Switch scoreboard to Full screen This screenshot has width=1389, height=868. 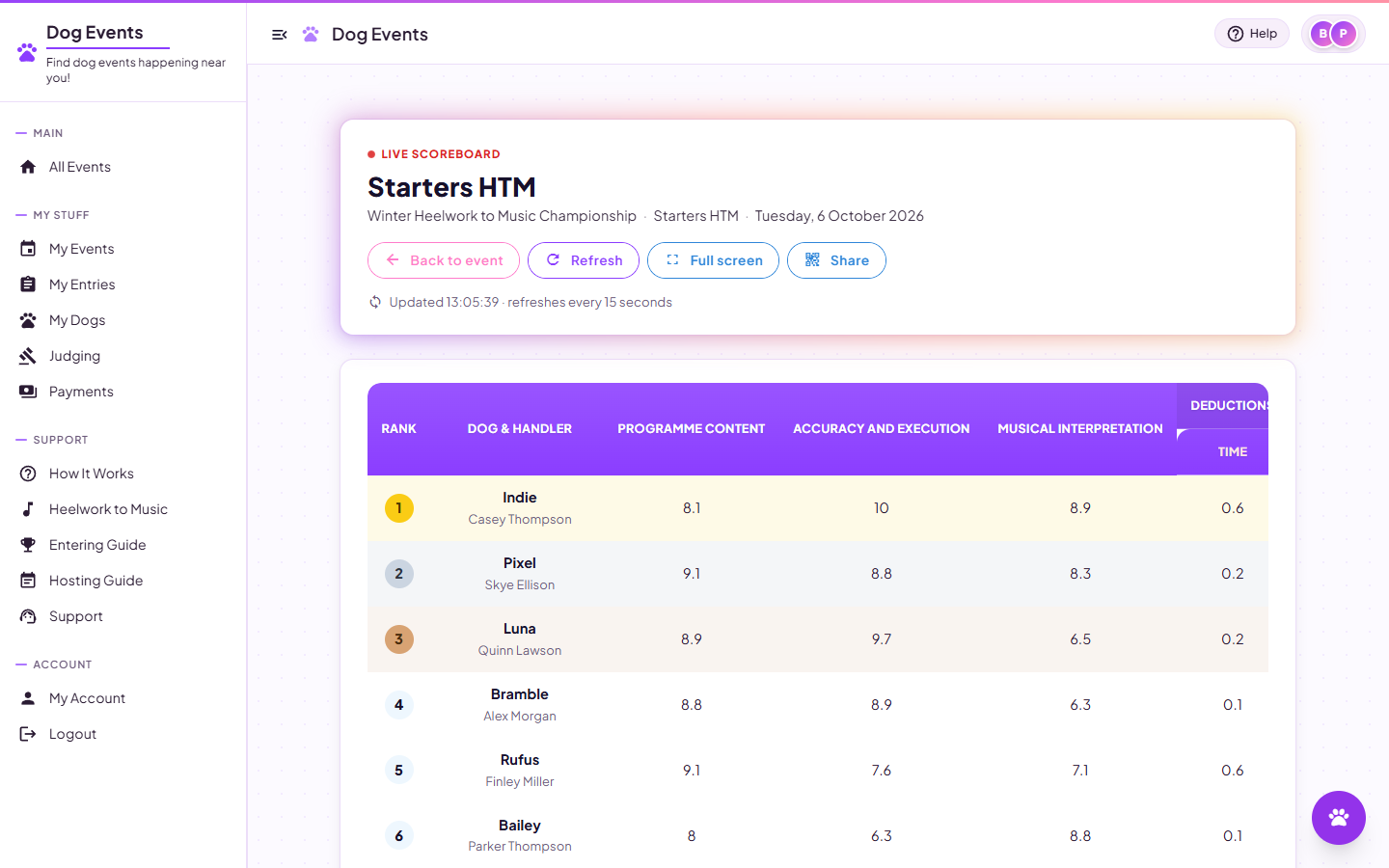(x=713, y=260)
